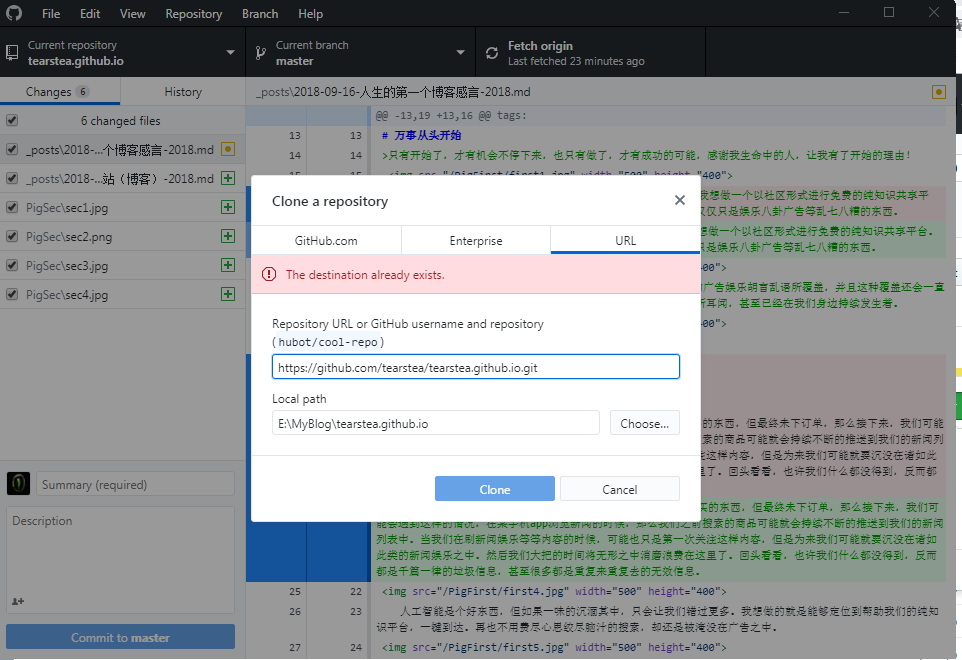
Task: Select the _posts\2018-...站（博客）-2018.md file name
Action: point(120,178)
